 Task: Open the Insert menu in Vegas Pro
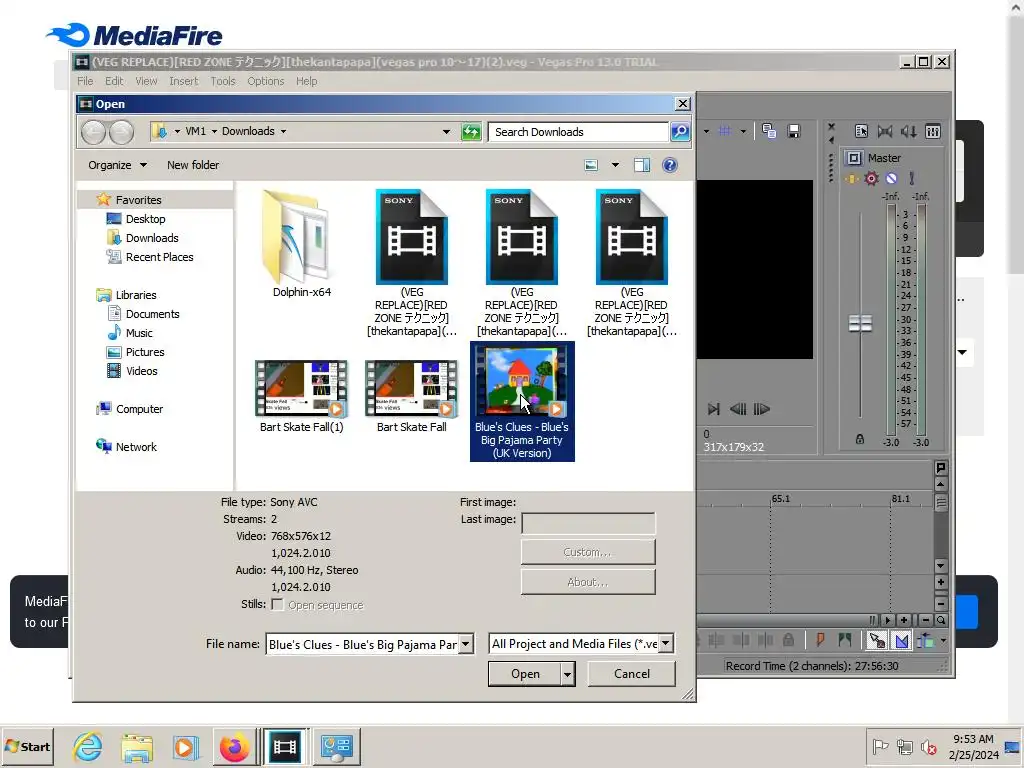coord(184,81)
